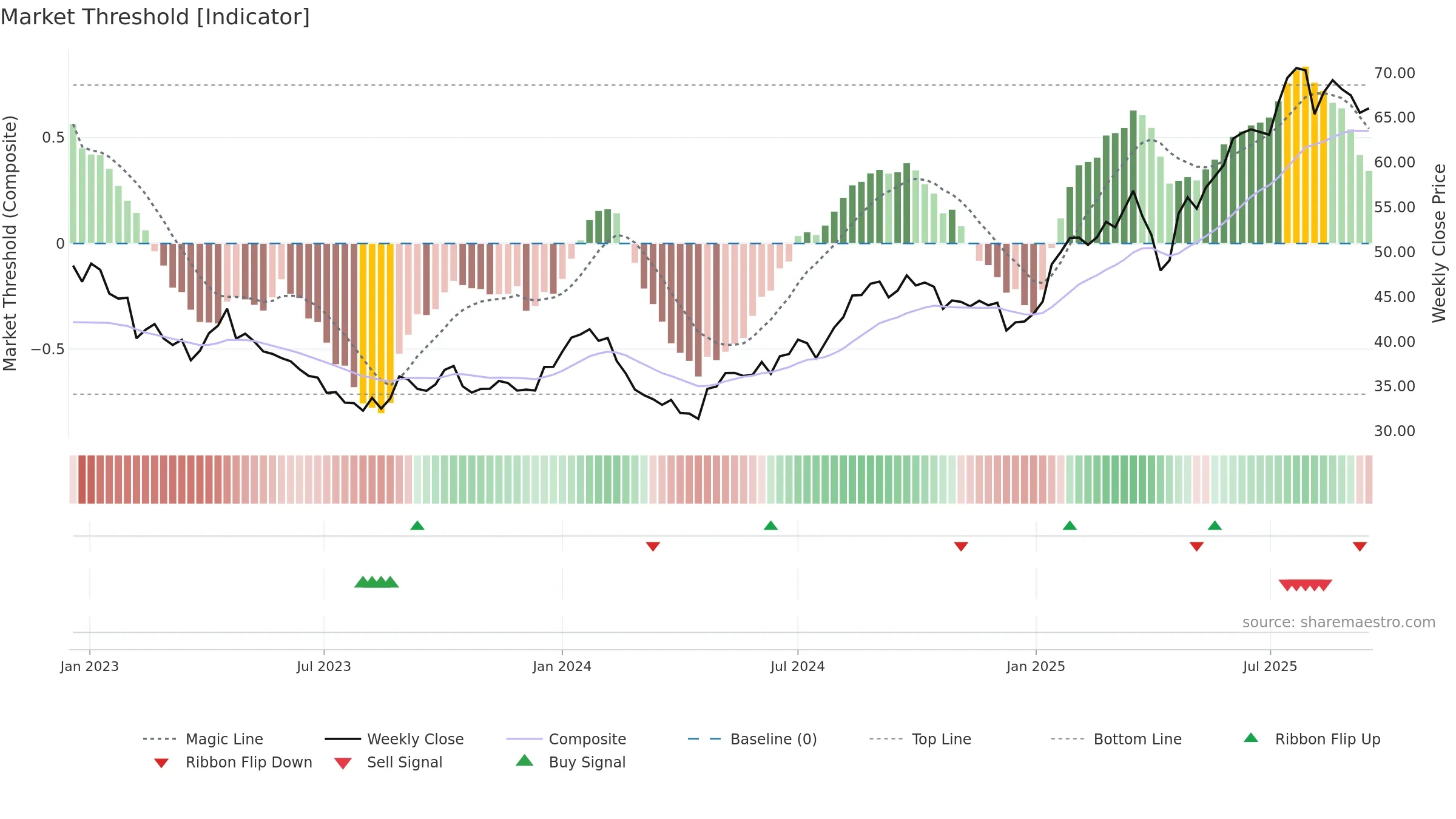Screen dimensions: 1456x819
Task: Click the Jan 2025 x-axis label
Action: (1036, 667)
